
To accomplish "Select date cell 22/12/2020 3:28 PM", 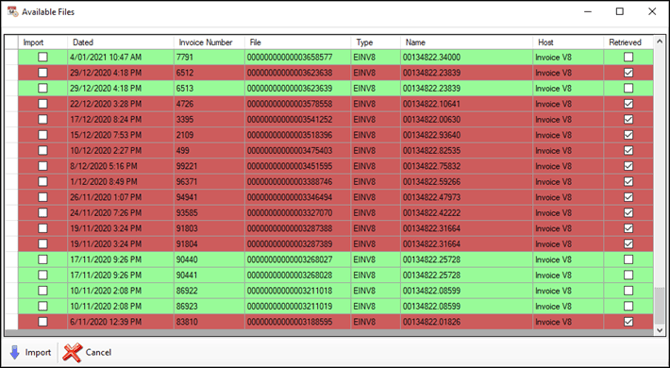I will tap(120, 104).
